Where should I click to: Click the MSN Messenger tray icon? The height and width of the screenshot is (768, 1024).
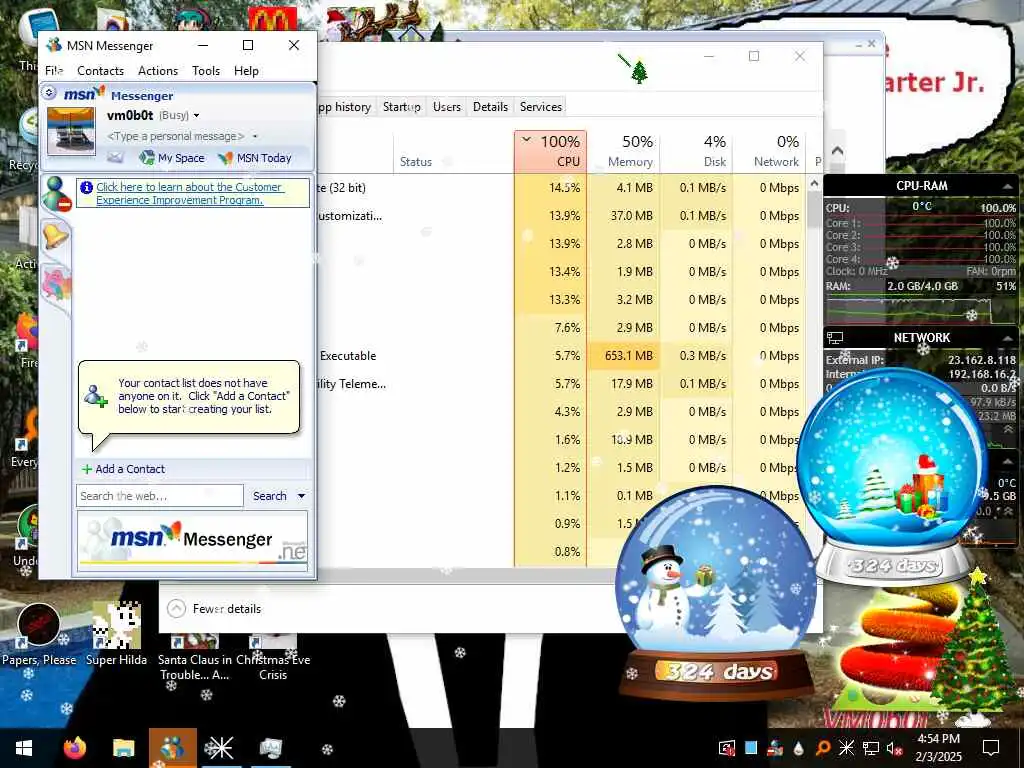click(x=775, y=748)
